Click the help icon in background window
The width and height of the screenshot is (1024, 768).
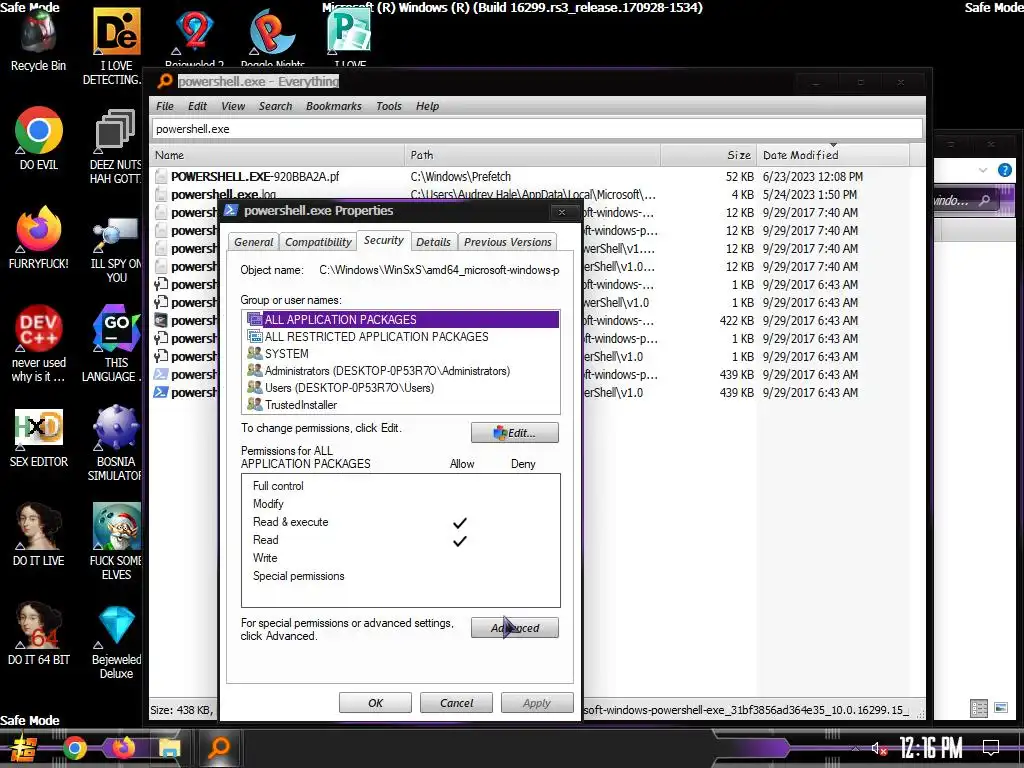click(x=1004, y=170)
